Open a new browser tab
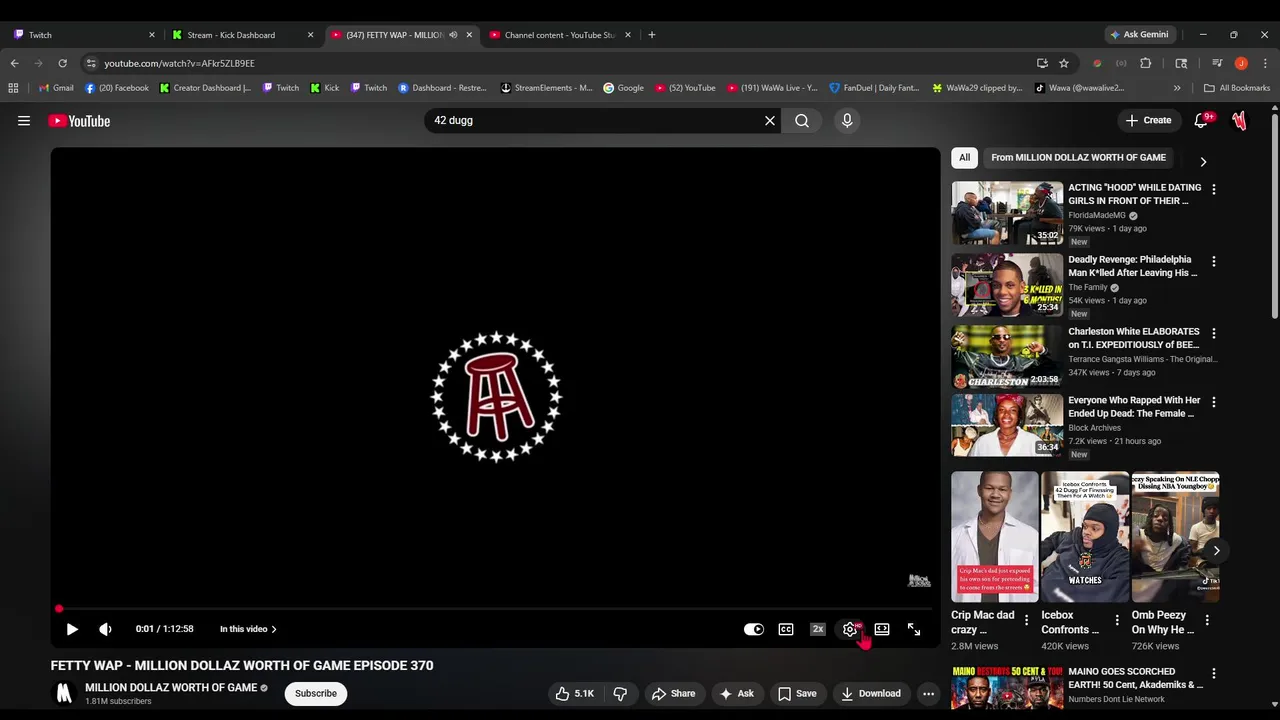 pos(652,35)
